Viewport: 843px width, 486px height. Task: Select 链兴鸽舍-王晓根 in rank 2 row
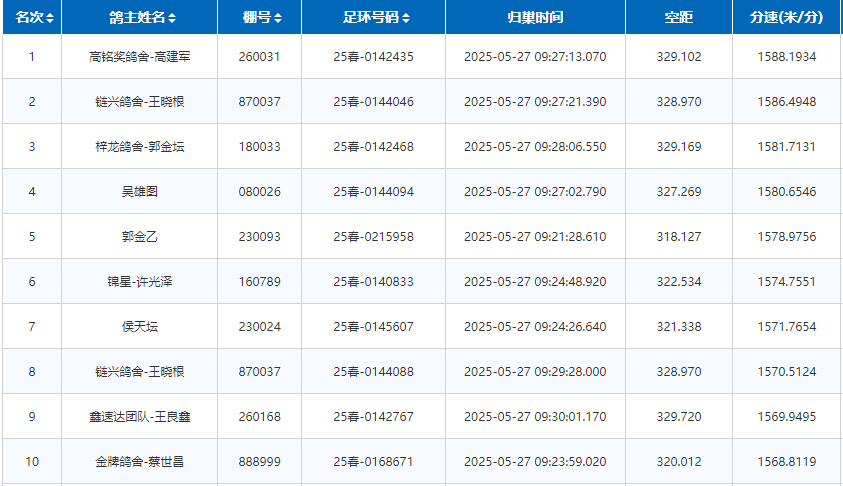click(x=140, y=102)
